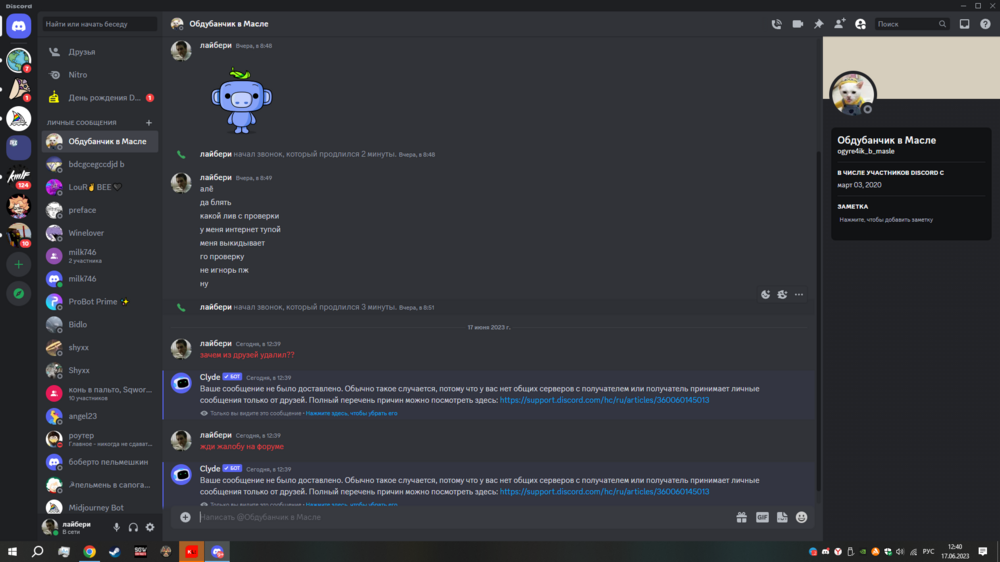
Task: Open group конь в пальто, Sqwor...
Action: (x=99, y=393)
